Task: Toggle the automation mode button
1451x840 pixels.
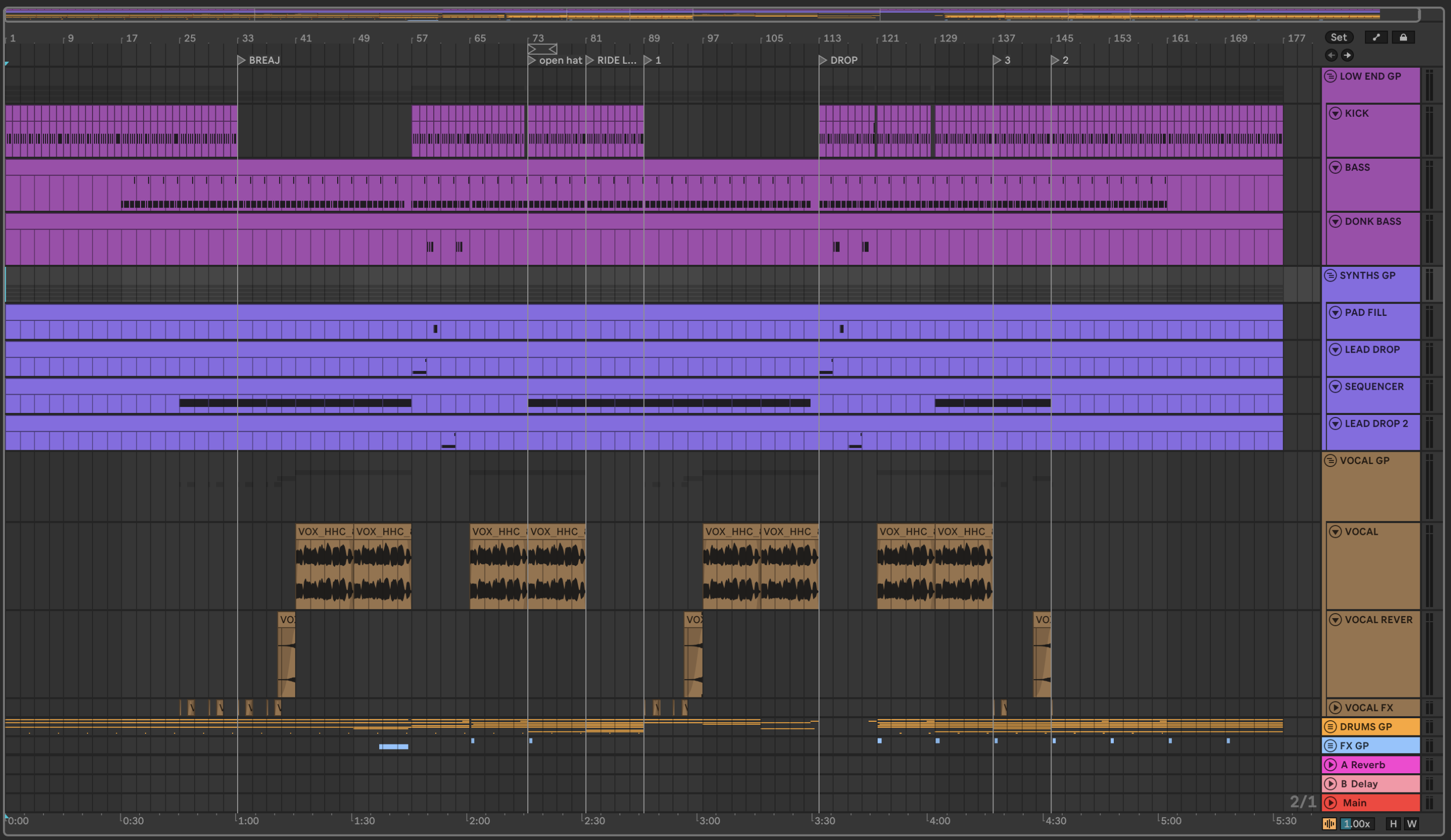Action: 1376,37
